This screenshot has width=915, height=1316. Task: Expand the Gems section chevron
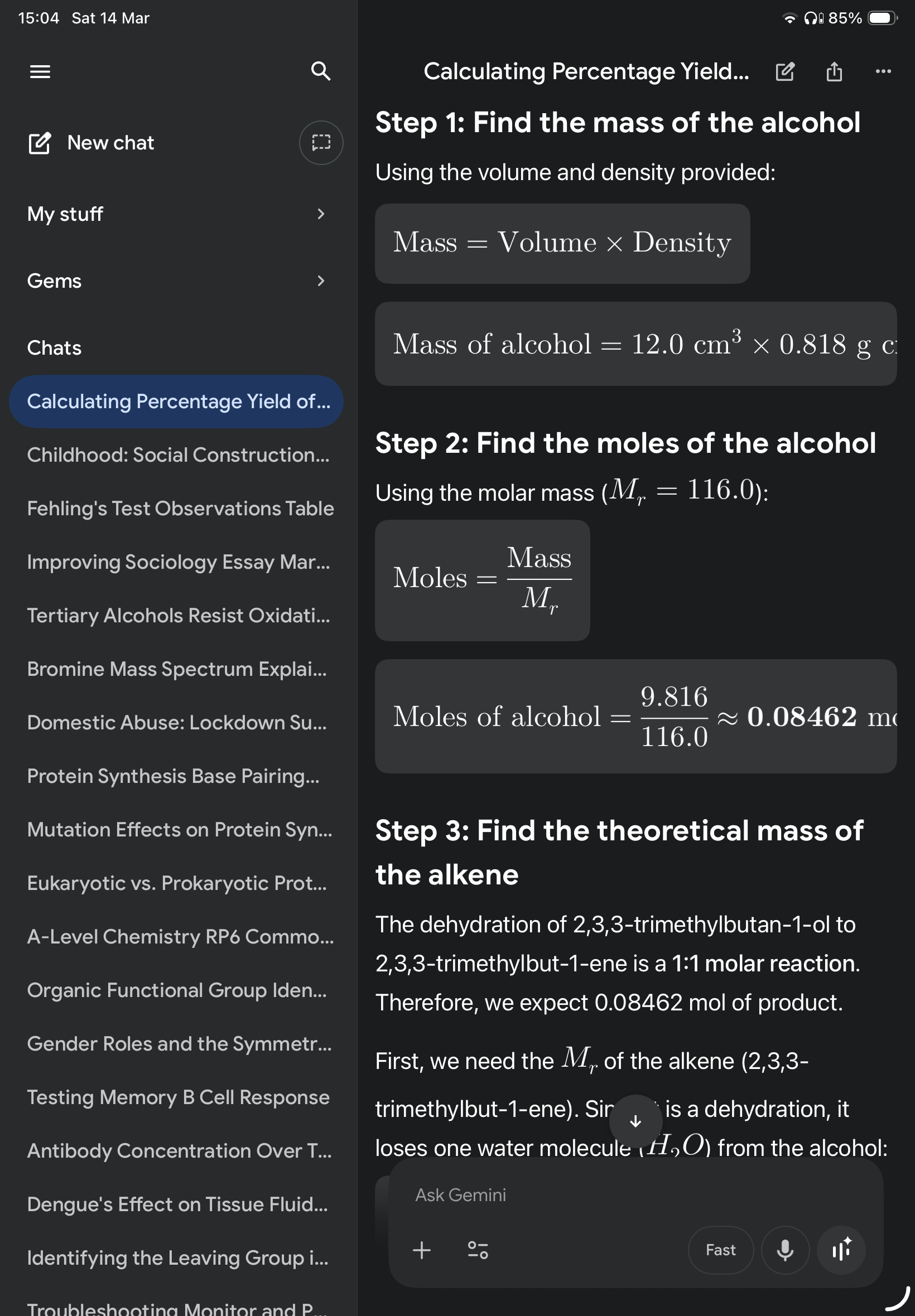click(320, 280)
